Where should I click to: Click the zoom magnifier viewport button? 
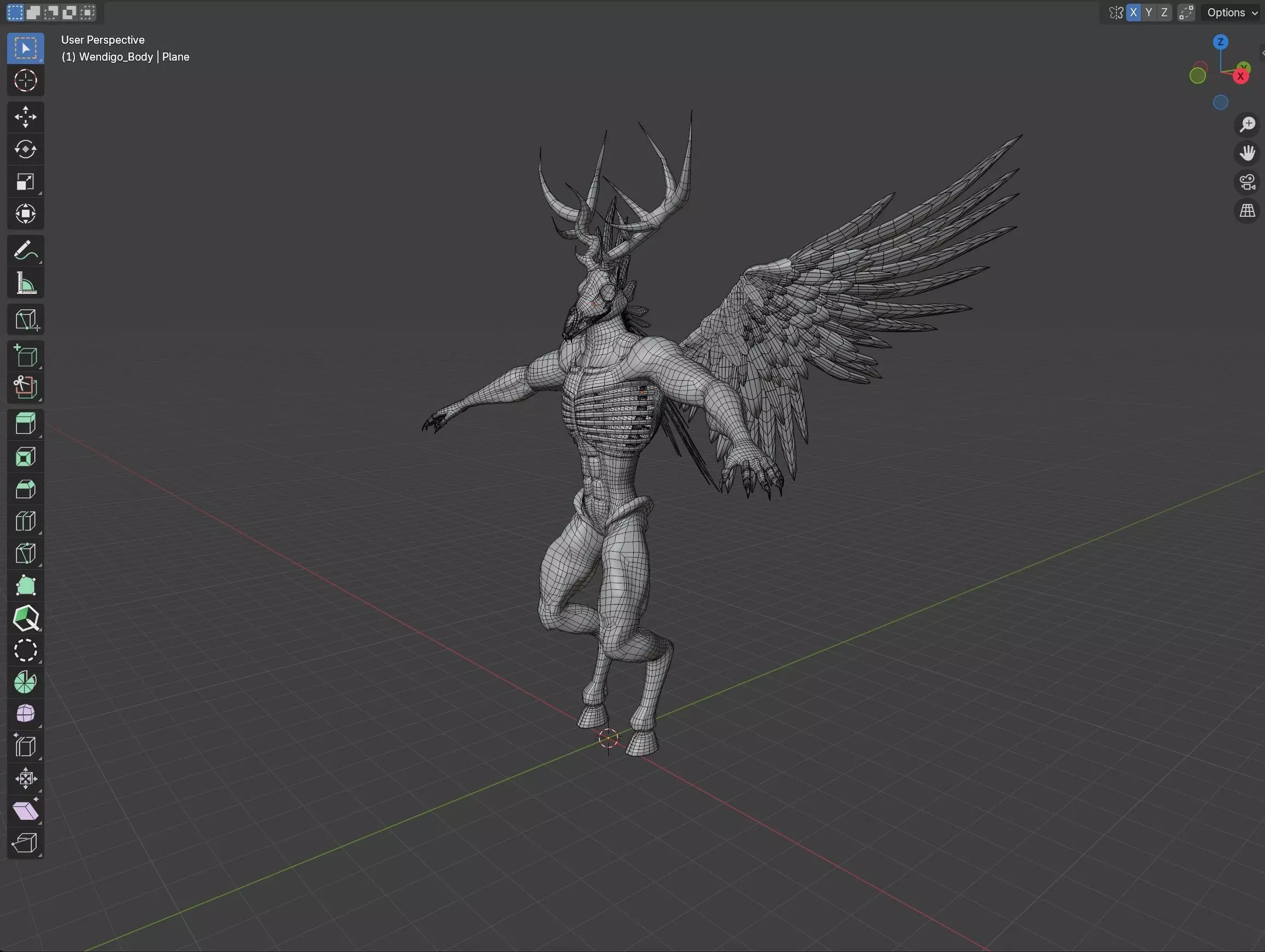tap(1247, 124)
